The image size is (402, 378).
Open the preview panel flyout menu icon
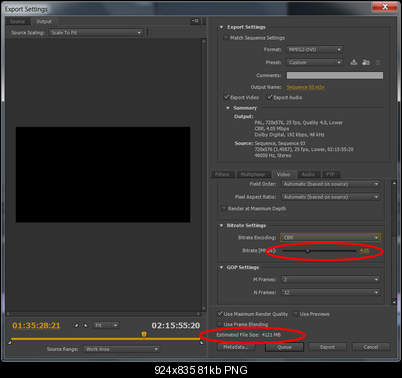(195, 21)
